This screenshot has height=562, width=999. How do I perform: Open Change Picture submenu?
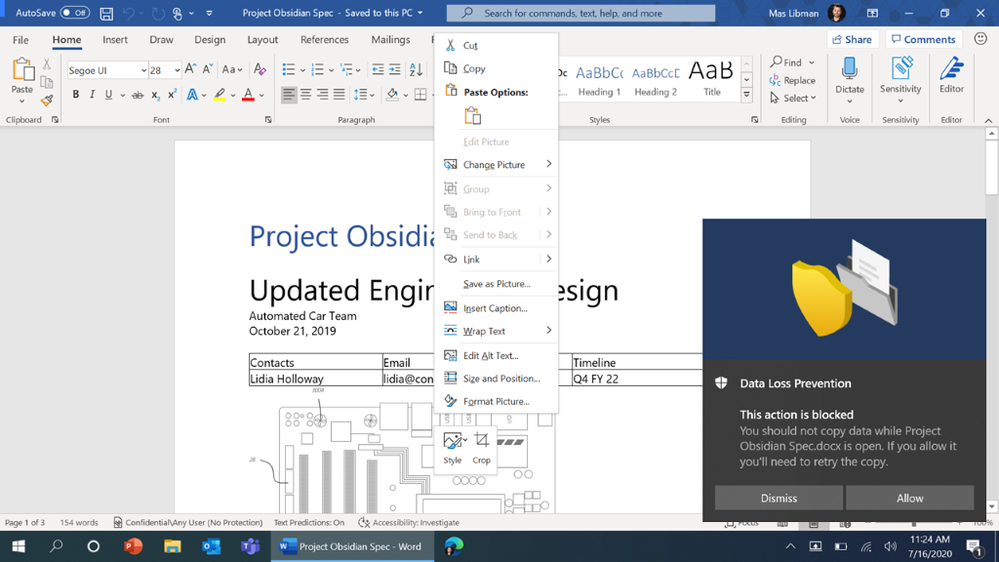coord(496,164)
